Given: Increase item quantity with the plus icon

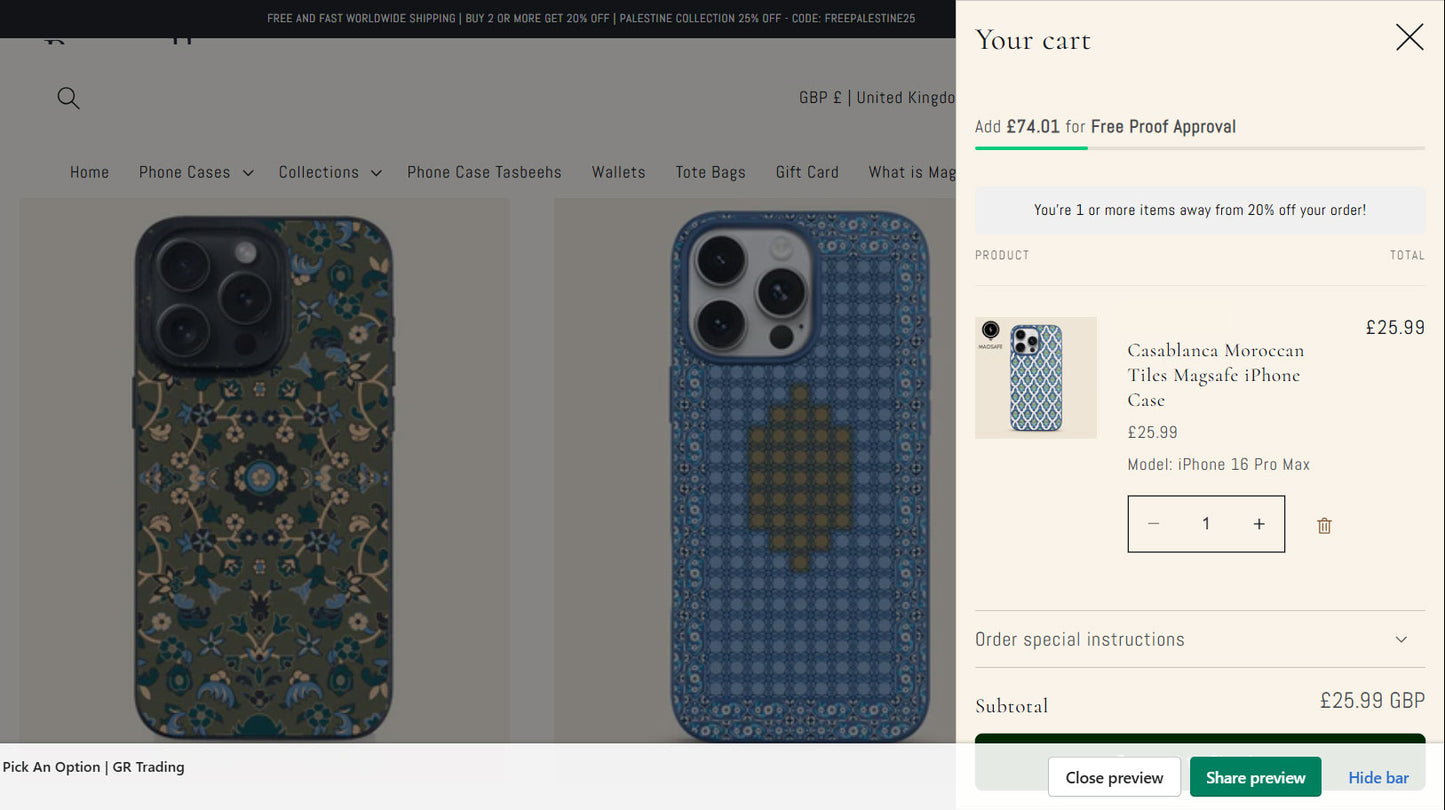Looking at the screenshot, I should 1258,523.
